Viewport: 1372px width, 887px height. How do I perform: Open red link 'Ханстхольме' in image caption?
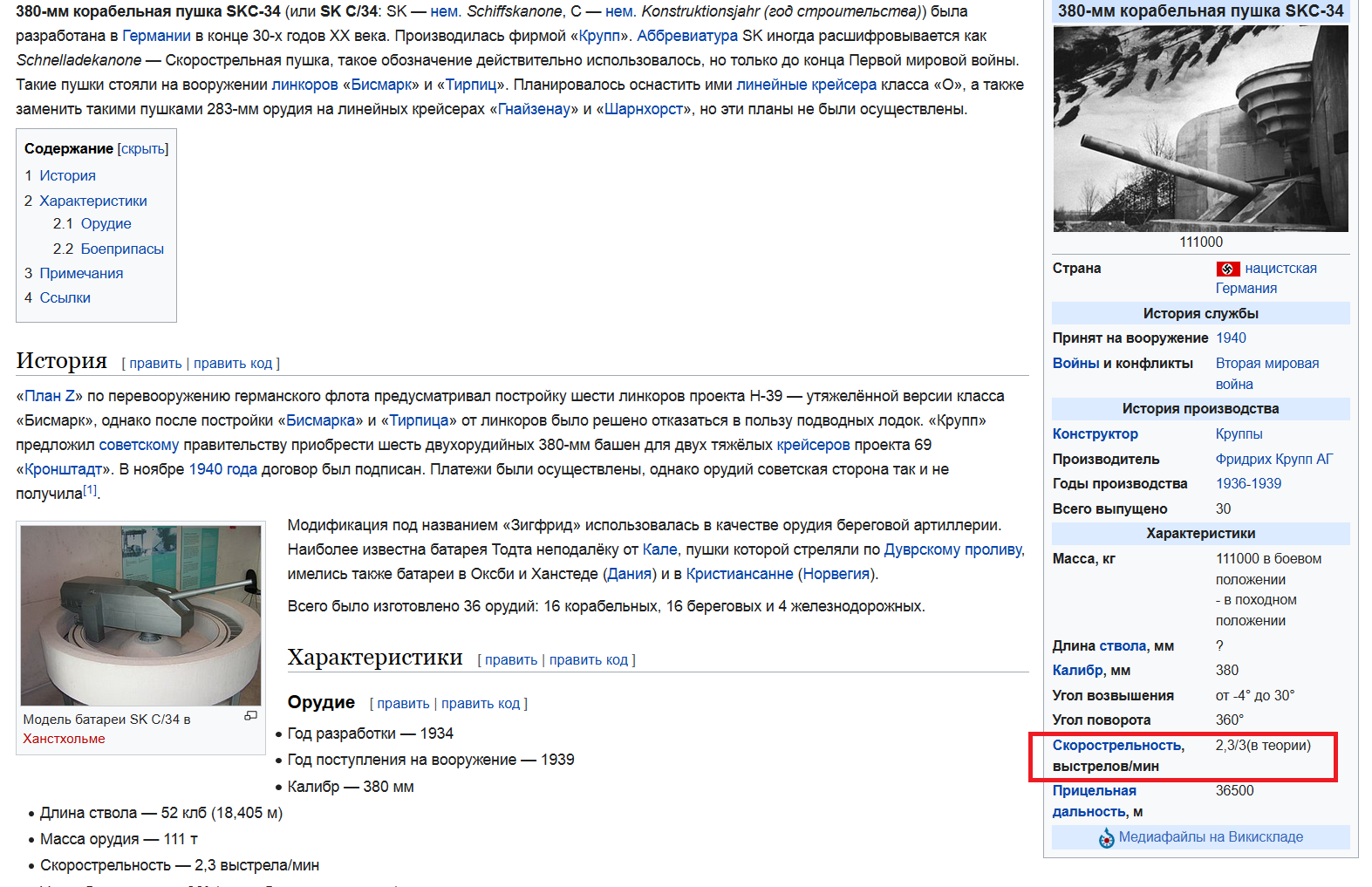click(64, 738)
